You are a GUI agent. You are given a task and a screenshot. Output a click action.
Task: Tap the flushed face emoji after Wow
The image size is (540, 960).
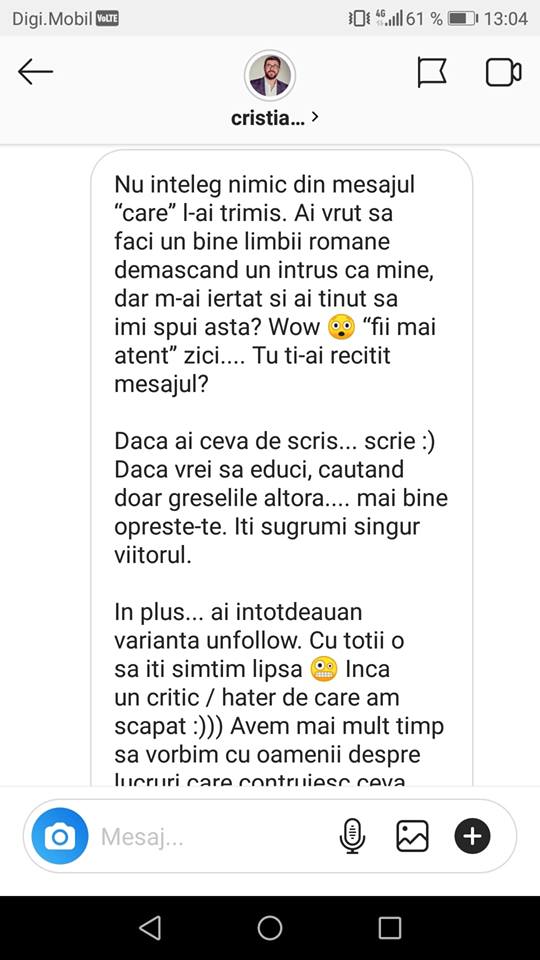click(342, 328)
